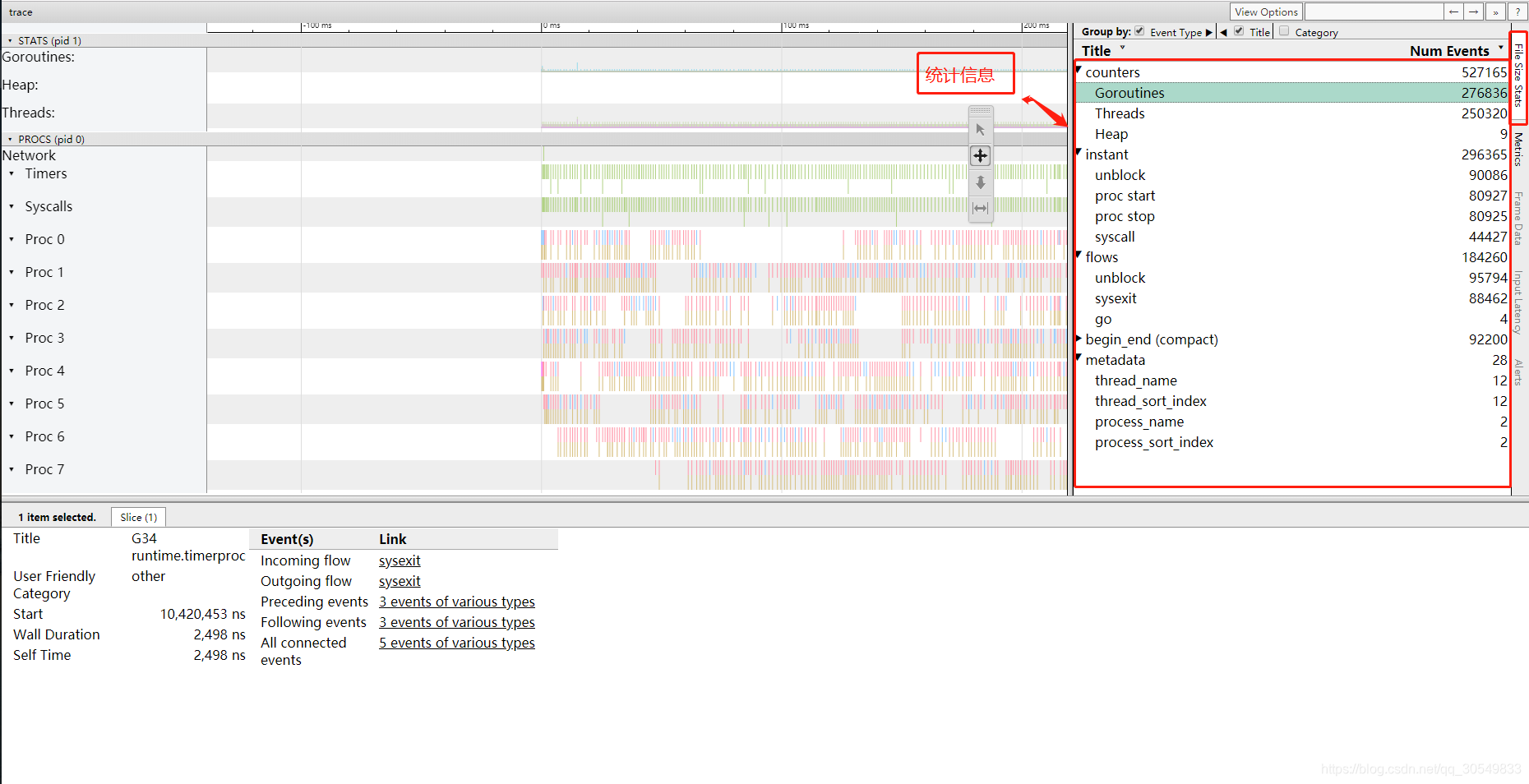Collapse the Proc 0 track
The width and height of the screenshot is (1529, 784).
pos(12,239)
